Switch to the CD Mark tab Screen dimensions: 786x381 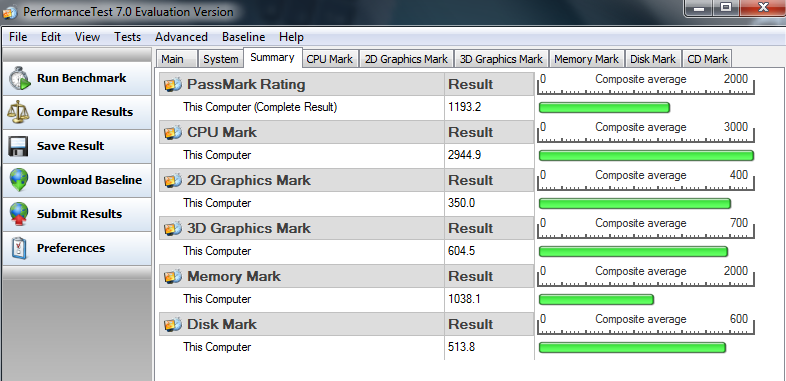tap(707, 59)
